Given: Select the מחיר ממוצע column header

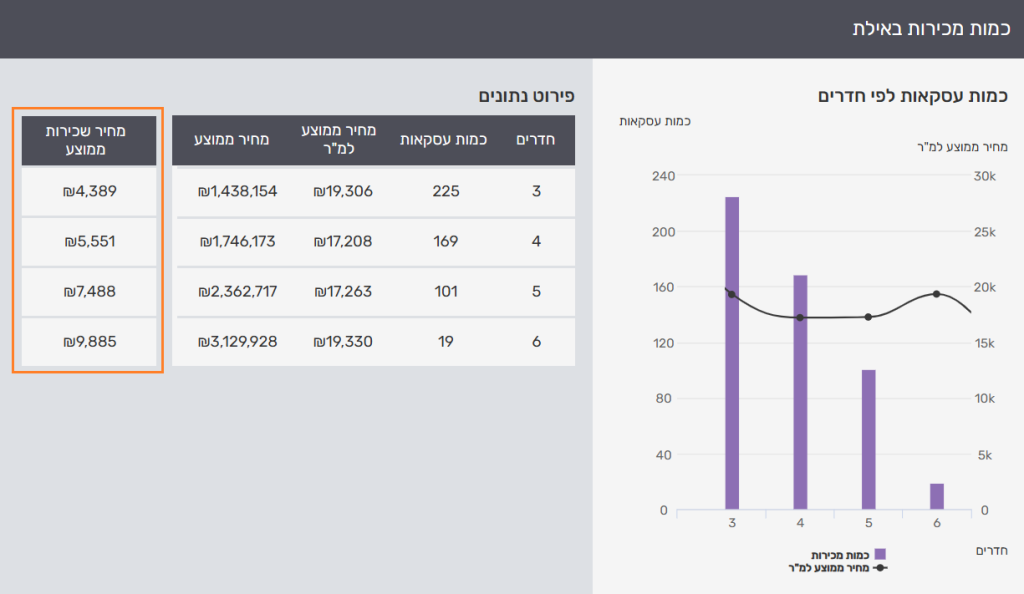Looking at the screenshot, I should 232,140.
